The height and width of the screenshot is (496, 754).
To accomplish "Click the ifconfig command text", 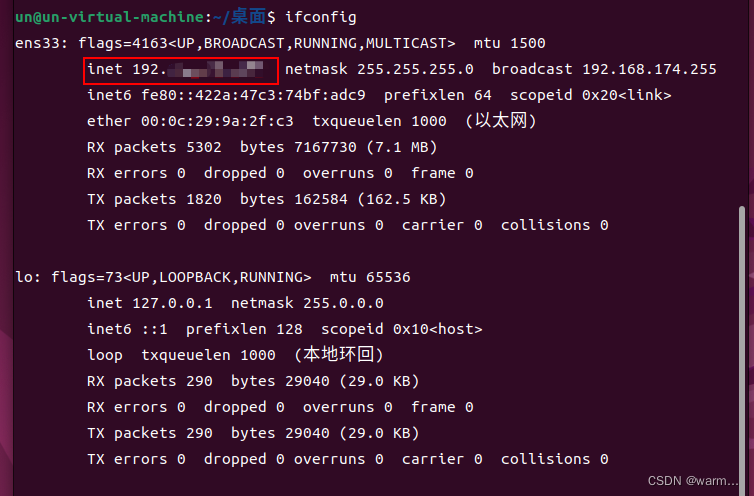I will coord(321,17).
